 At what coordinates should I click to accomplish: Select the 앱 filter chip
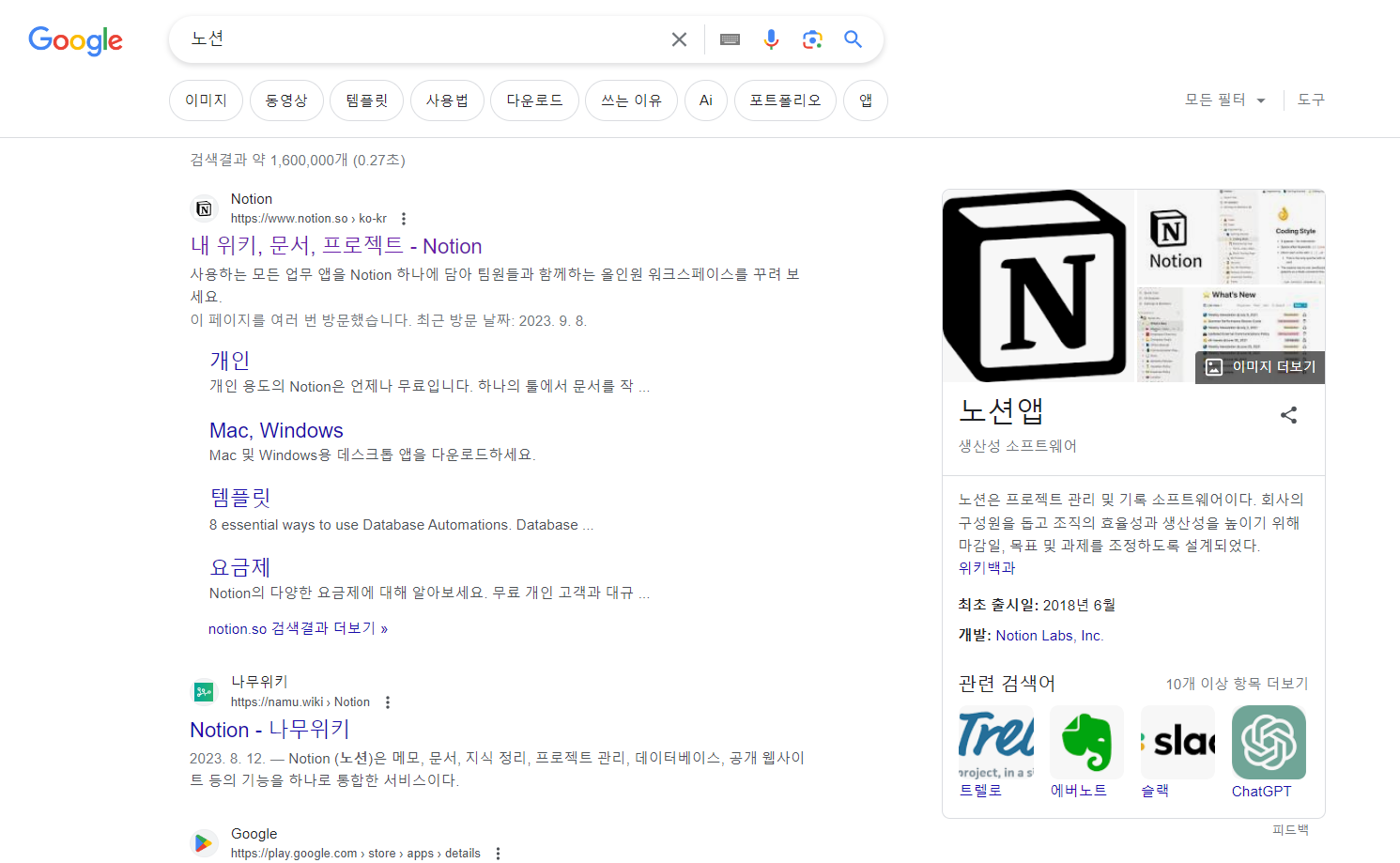tap(866, 100)
